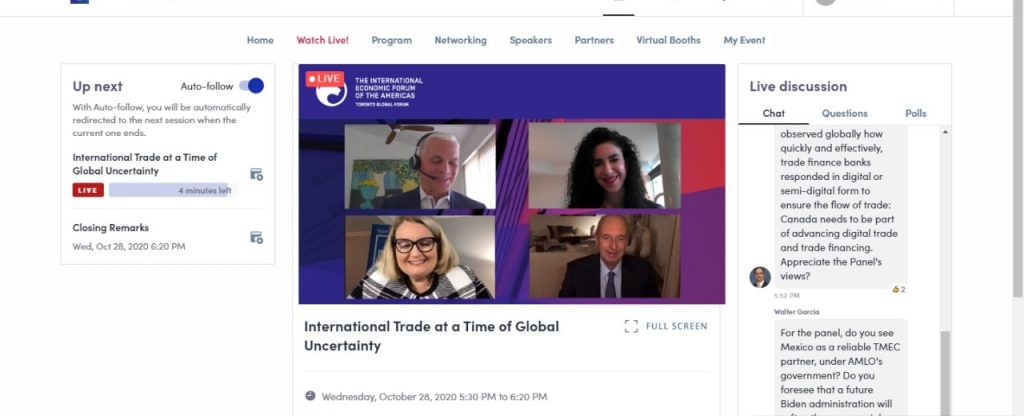This screenshot has height=416, width=1024.
Task: Click the scrollbar up arrow in chat
Action: pos(946,132)
